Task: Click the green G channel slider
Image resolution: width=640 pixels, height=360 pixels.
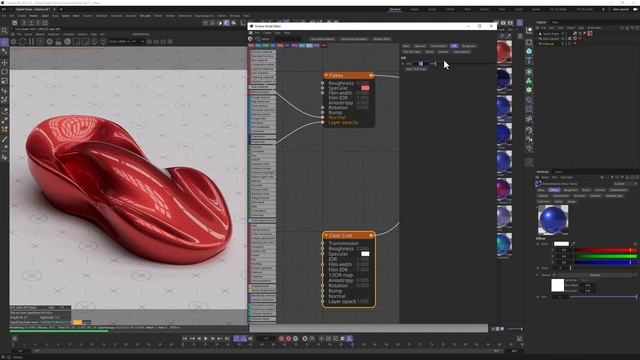Action: pos(606,256)
